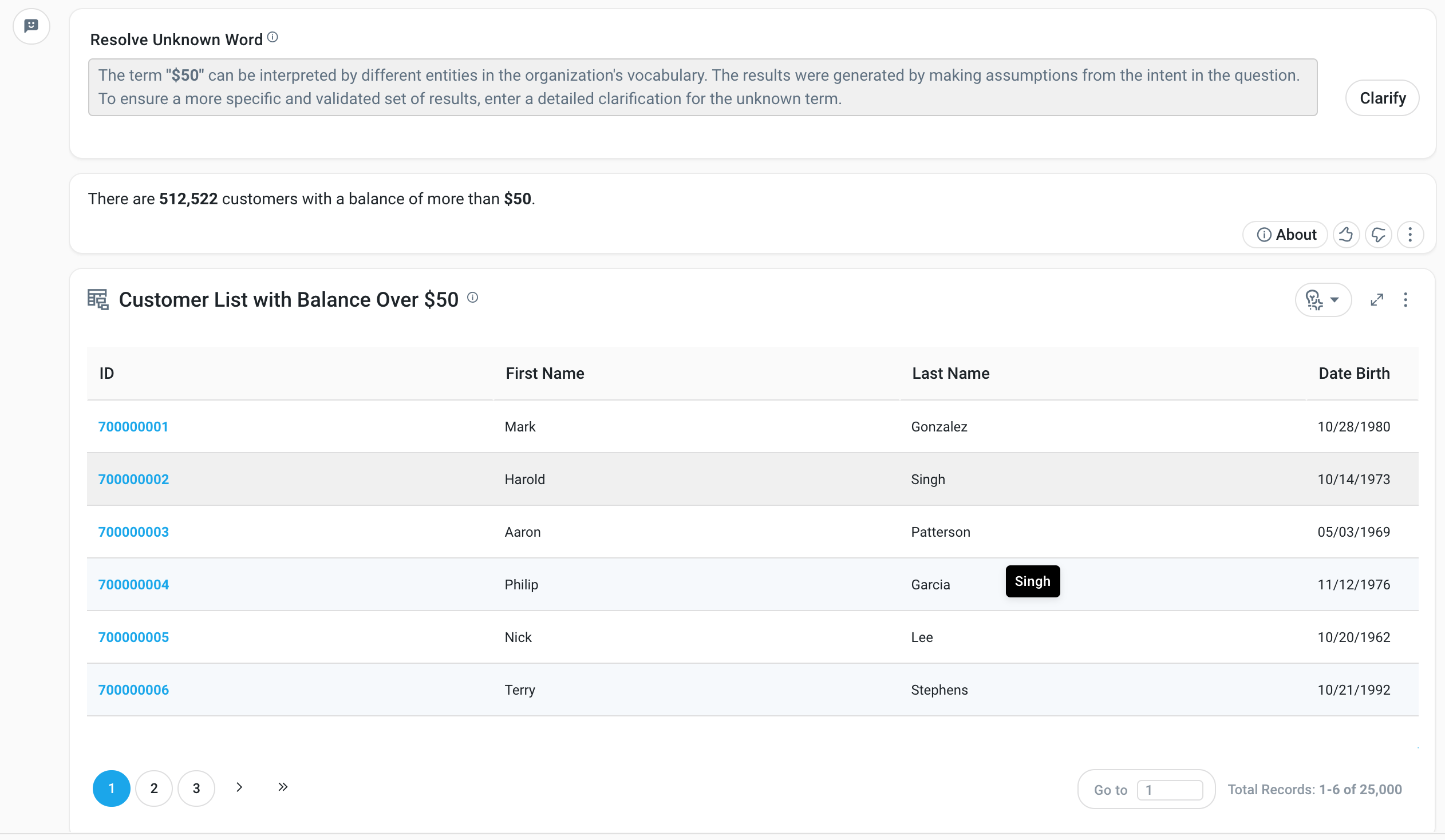Give thumbs down feedback on the answer
Viewport: 1445px width, 840px height.
tap(1379, 235)
